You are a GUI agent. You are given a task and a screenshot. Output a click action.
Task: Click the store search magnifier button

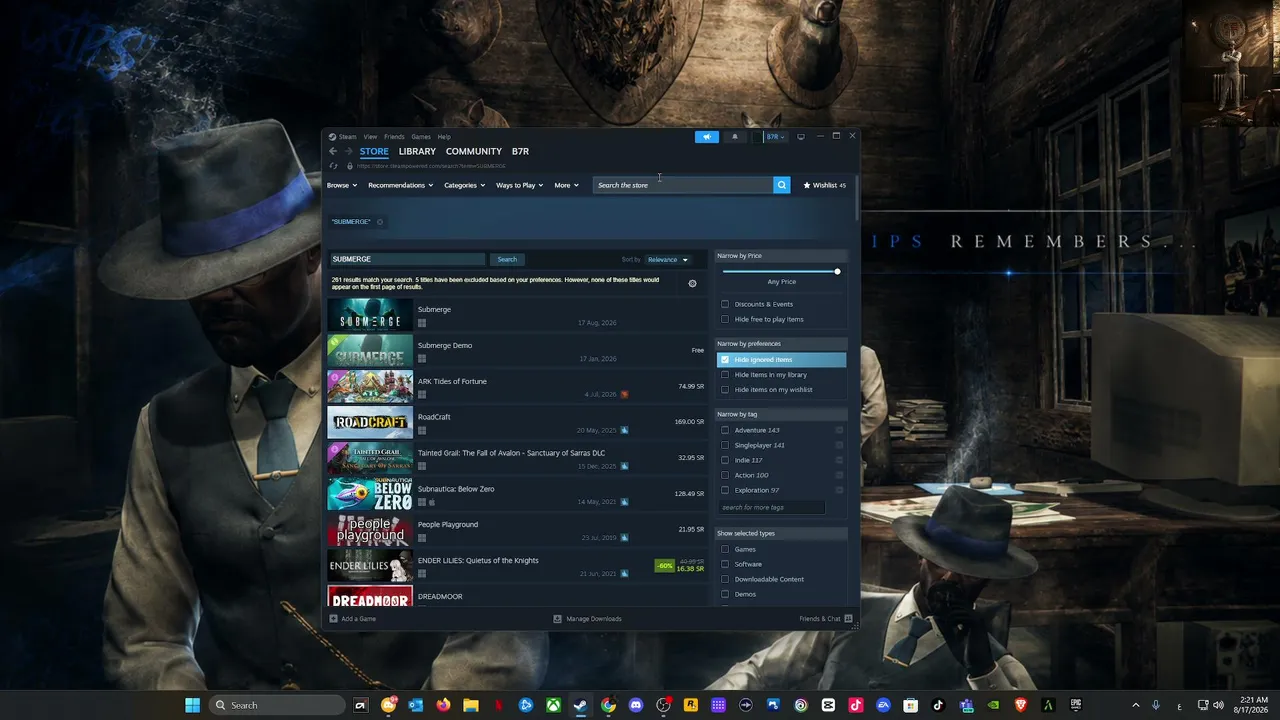point(782,185)
